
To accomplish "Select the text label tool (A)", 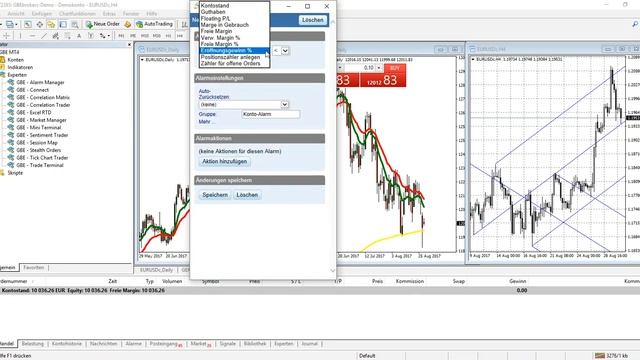I will coord(79,36).
